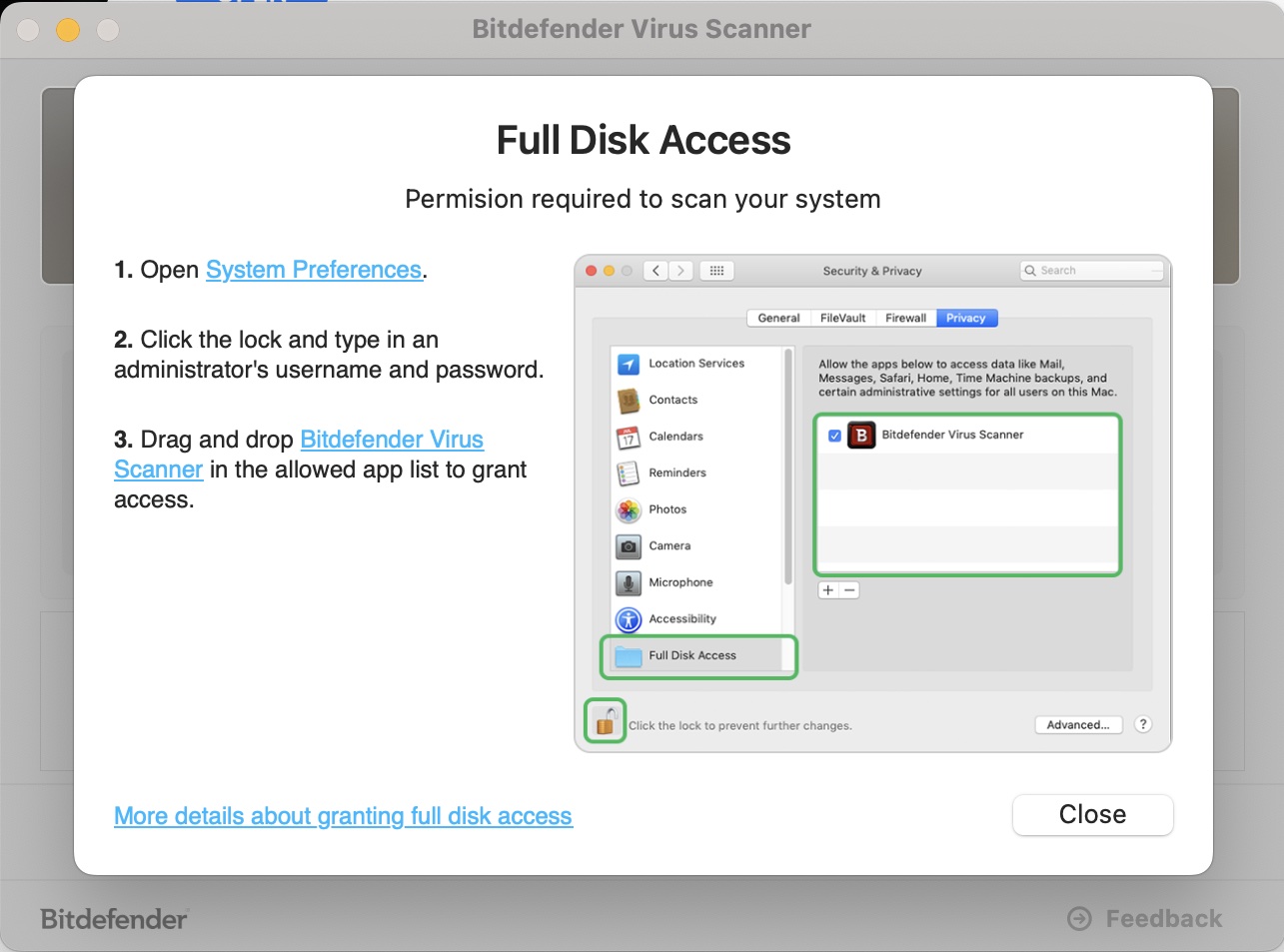
Task: Click More details about granting full disk access
Action: point(343,816)
